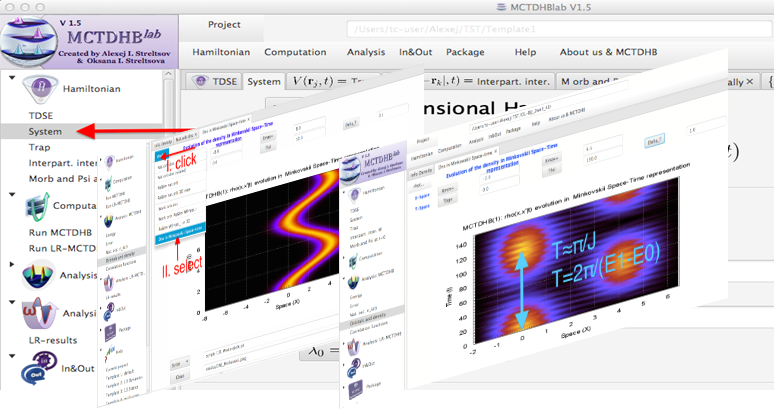
Task: Open the About us & MCTDHB menu
Action: [608, 52]
